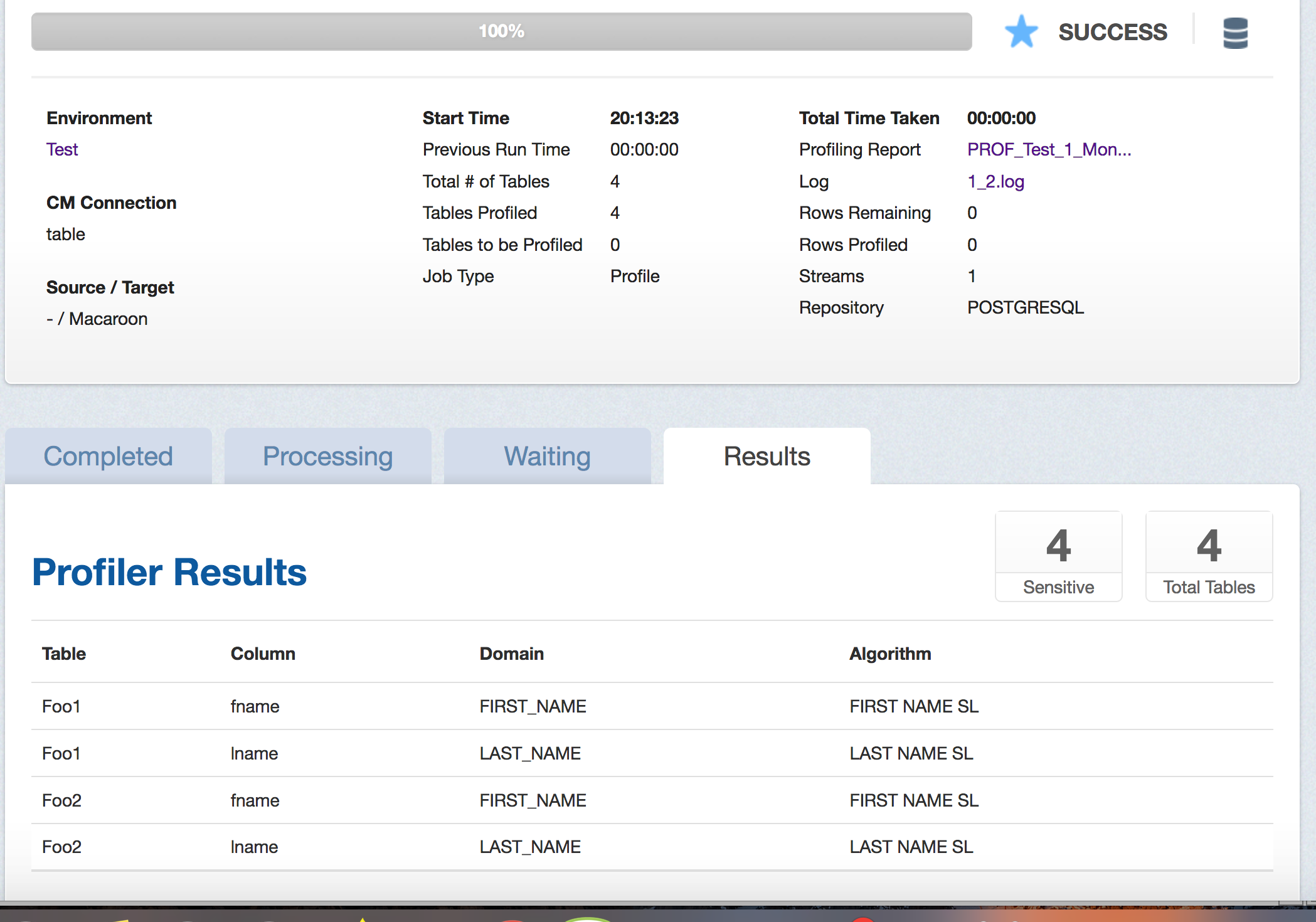Click the Table column header
This screenshot has width=1316, height=922.
[x=64, y=654]
